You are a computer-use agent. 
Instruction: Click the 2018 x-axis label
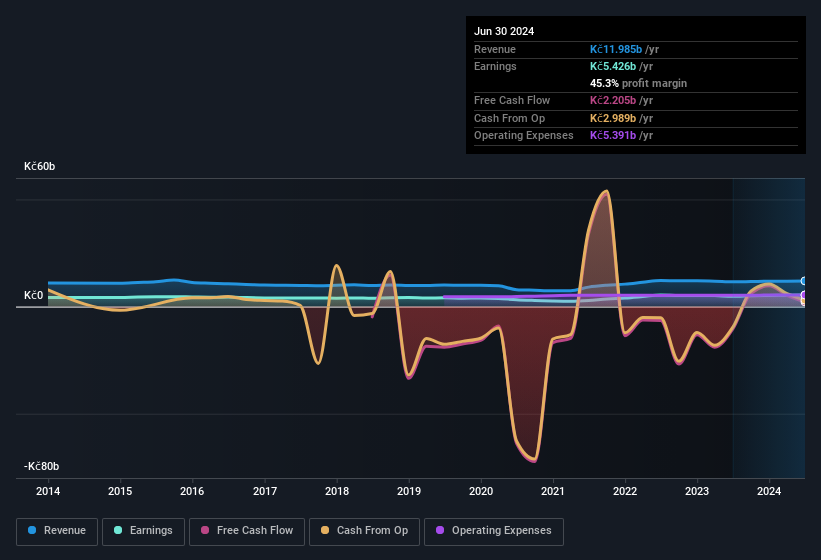click(337, 491)
